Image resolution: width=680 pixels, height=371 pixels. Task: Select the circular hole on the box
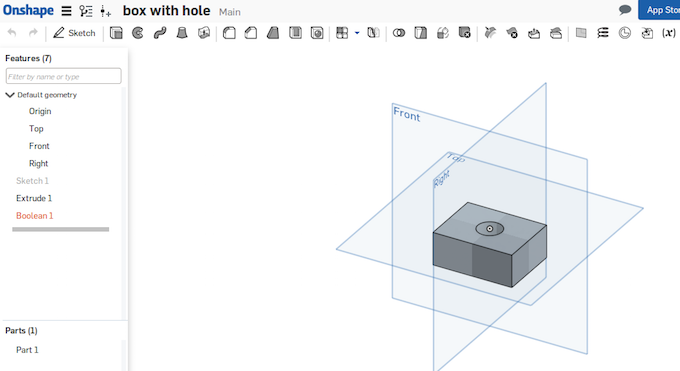click(490, 229)
